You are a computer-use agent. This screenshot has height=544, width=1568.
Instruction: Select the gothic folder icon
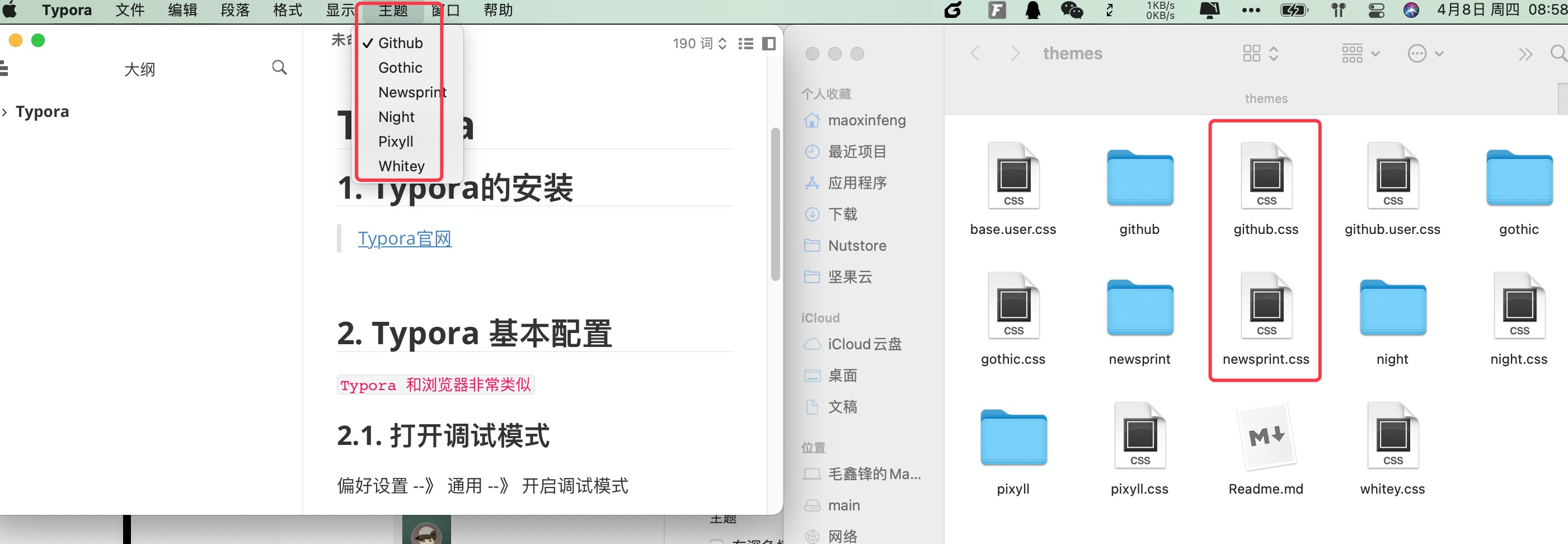[x=1520, y=177]
